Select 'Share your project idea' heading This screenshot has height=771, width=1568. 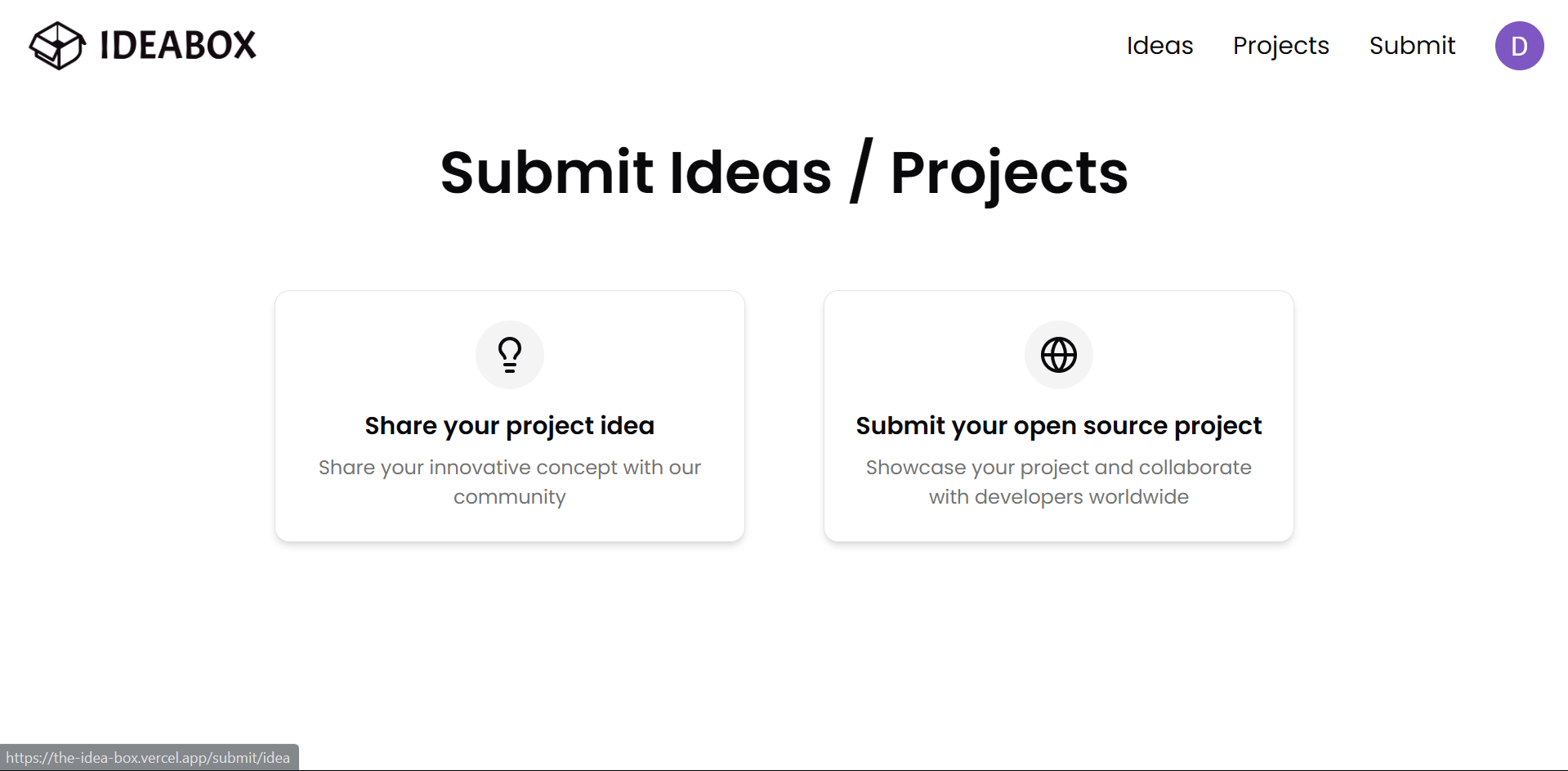point(510,426)
